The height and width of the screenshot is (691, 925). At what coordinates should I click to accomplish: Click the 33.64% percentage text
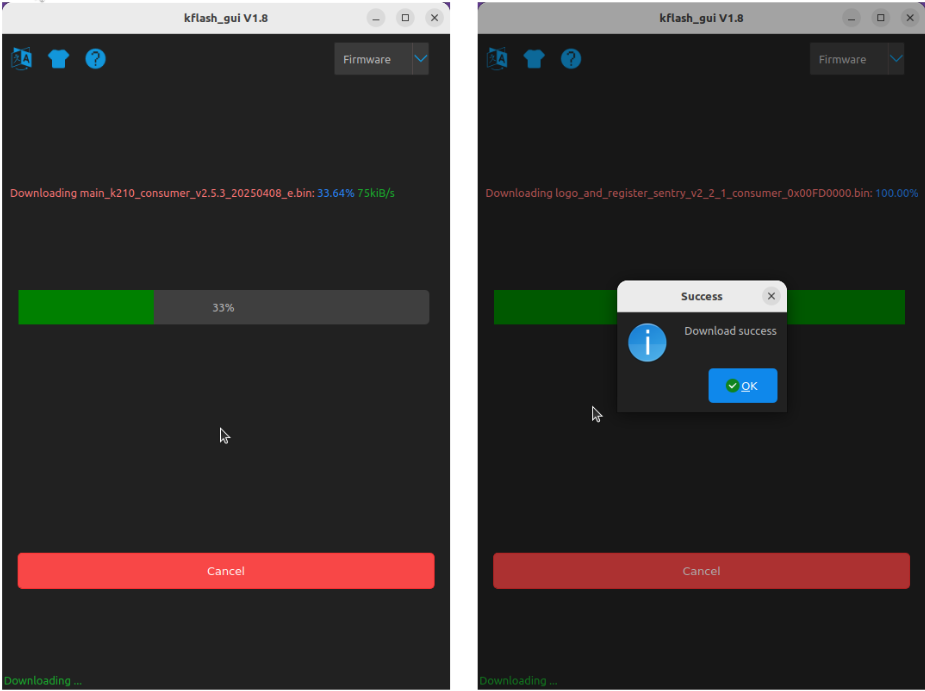336,193
